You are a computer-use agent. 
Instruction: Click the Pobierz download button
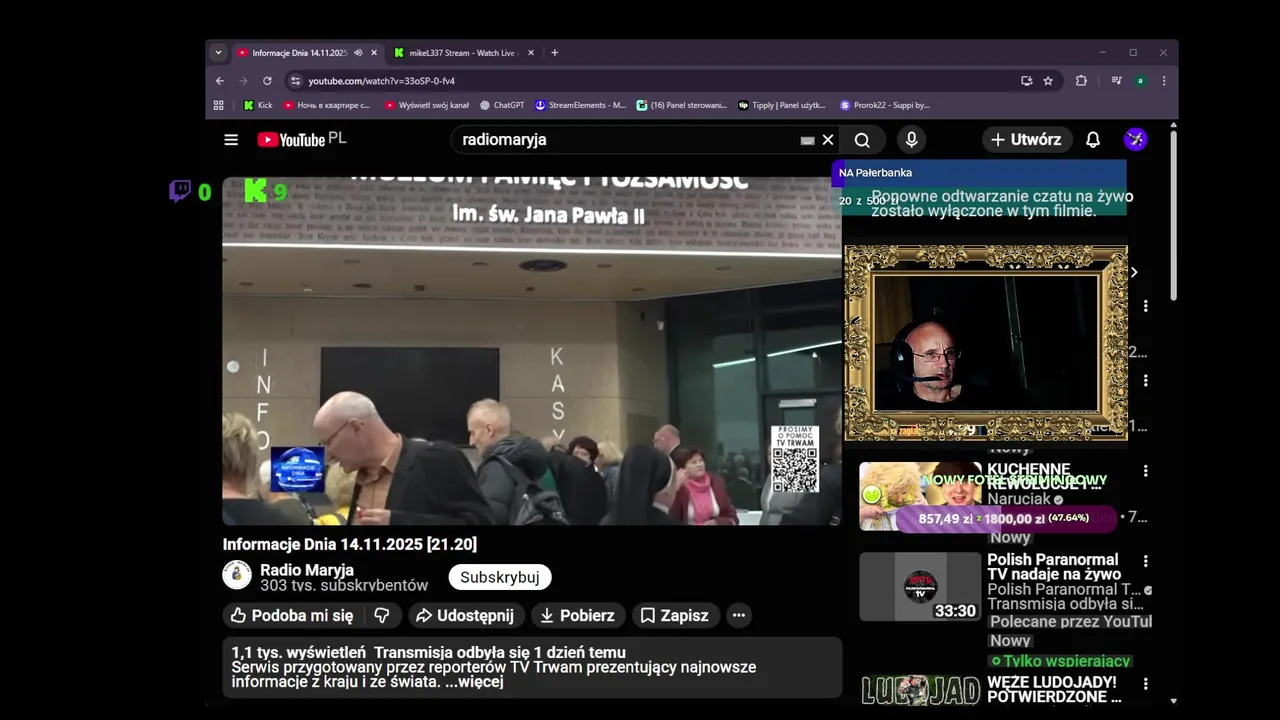point(579,616)
